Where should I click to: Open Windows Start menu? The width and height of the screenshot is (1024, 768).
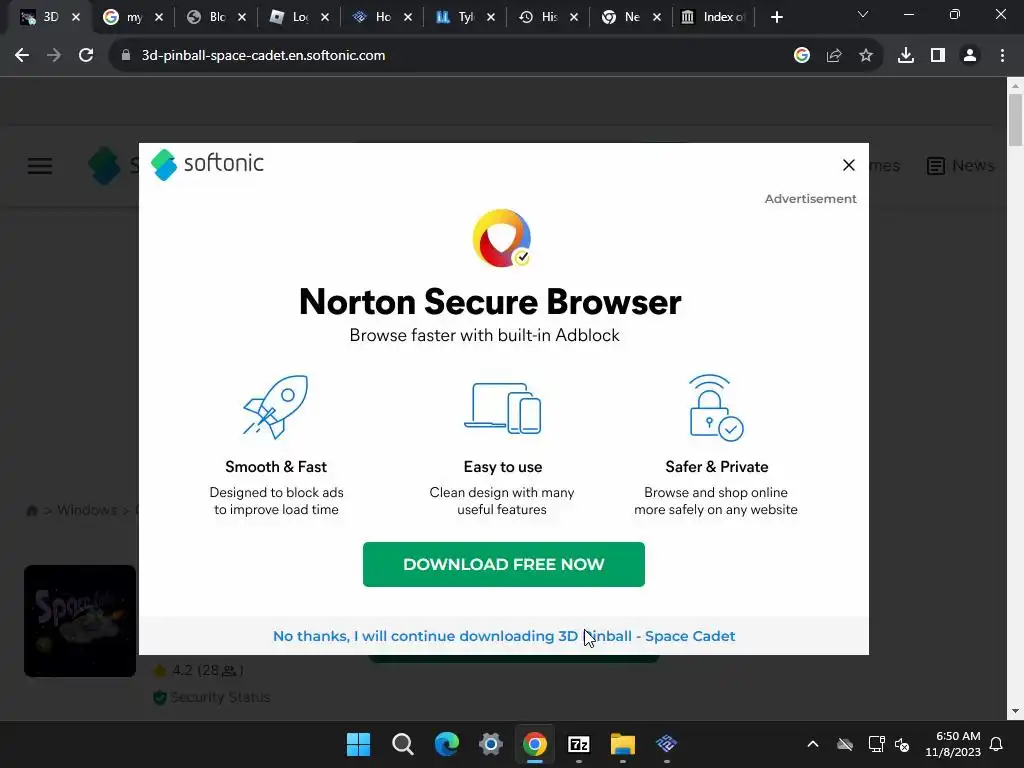[x=358, y=744]
